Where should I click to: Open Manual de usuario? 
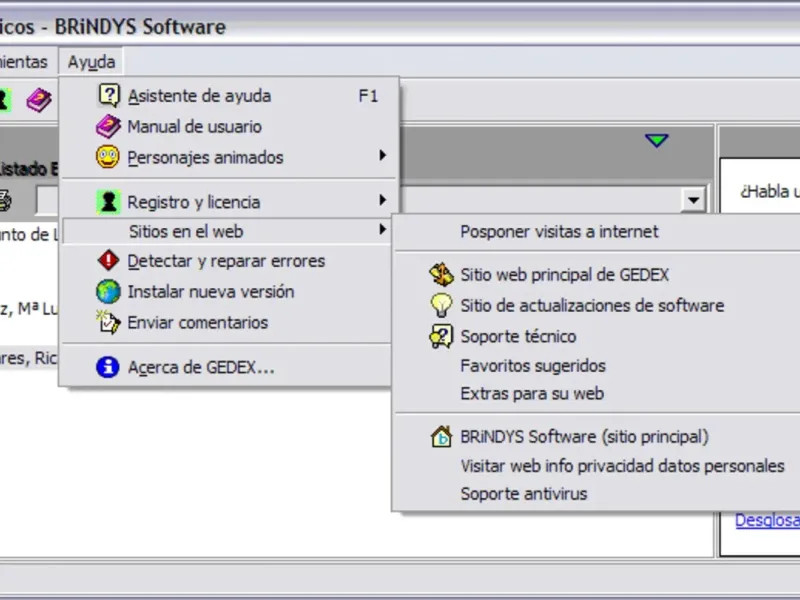tap(228, 126)
